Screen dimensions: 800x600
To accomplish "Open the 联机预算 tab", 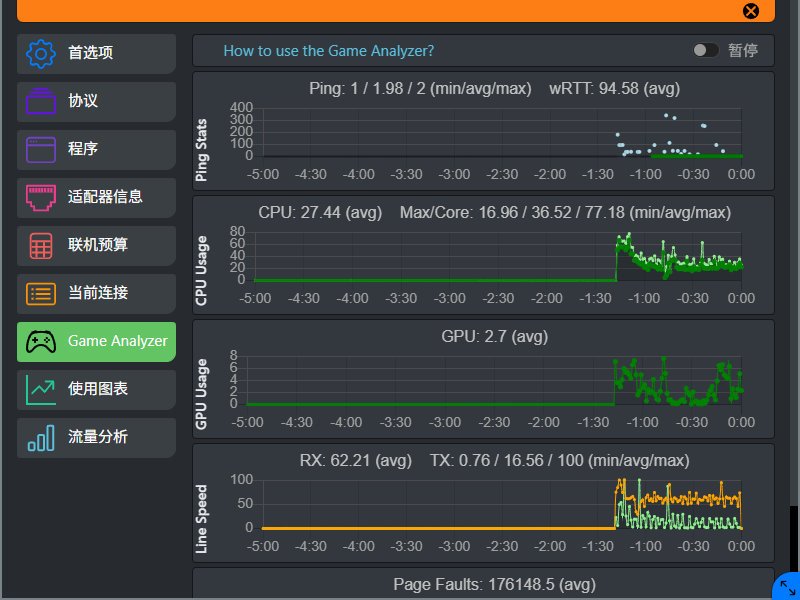I will [x=96, y=245].
